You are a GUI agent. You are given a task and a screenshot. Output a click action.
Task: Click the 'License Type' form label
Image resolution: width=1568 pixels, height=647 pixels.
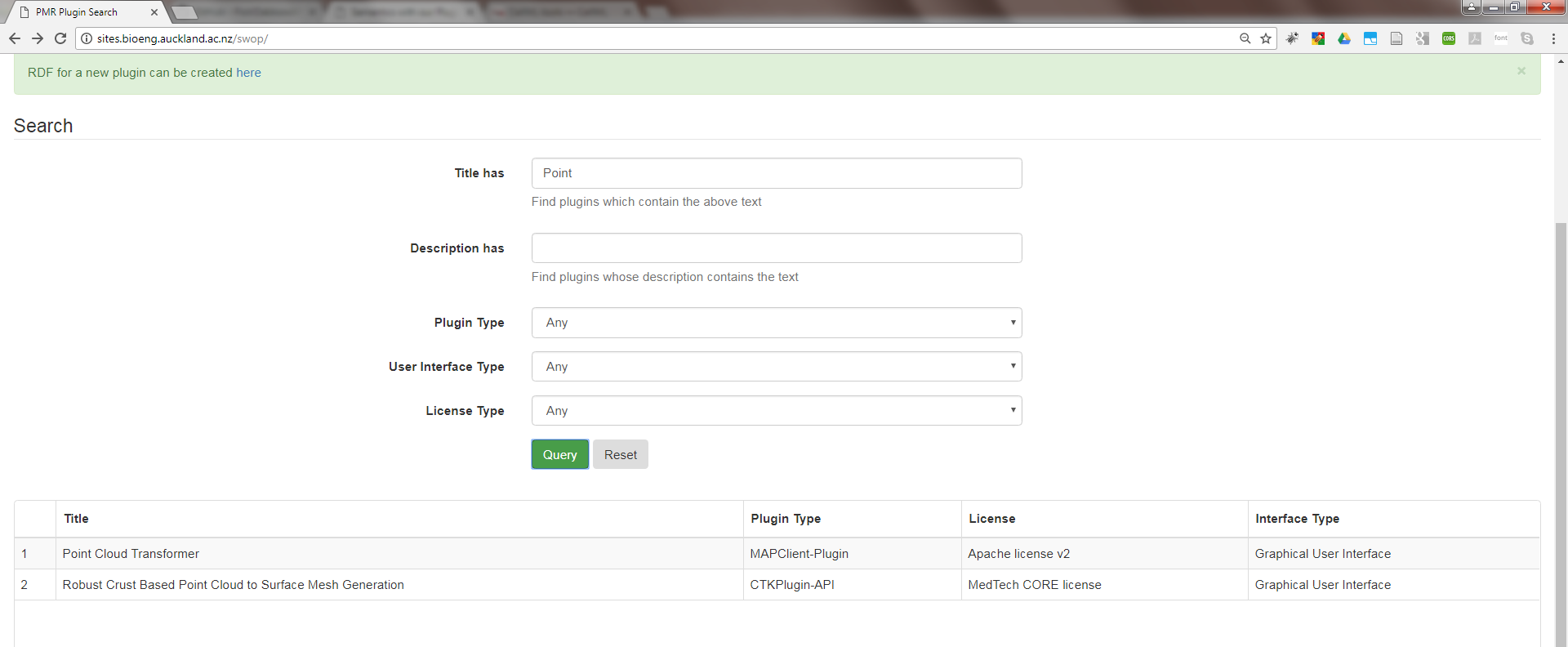465,411
